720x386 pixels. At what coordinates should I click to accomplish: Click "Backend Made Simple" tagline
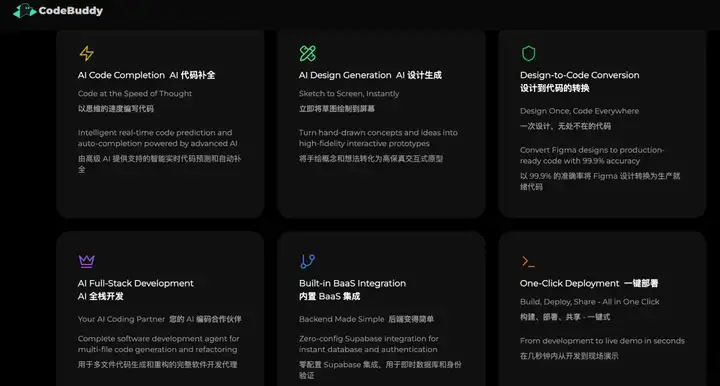pyautogui.click(x=342, y=319)
